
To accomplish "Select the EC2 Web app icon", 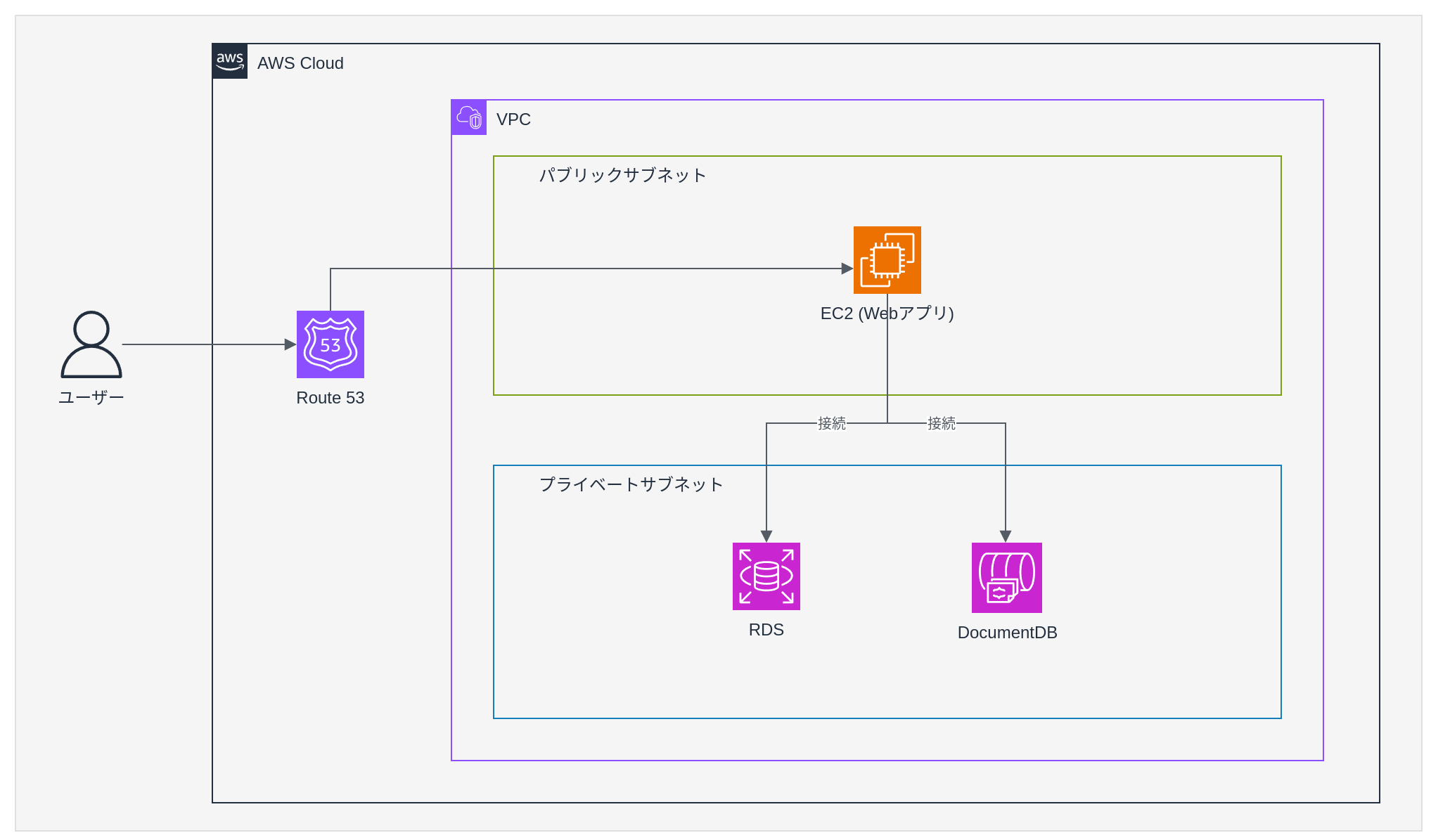I will tap(887, 260).
